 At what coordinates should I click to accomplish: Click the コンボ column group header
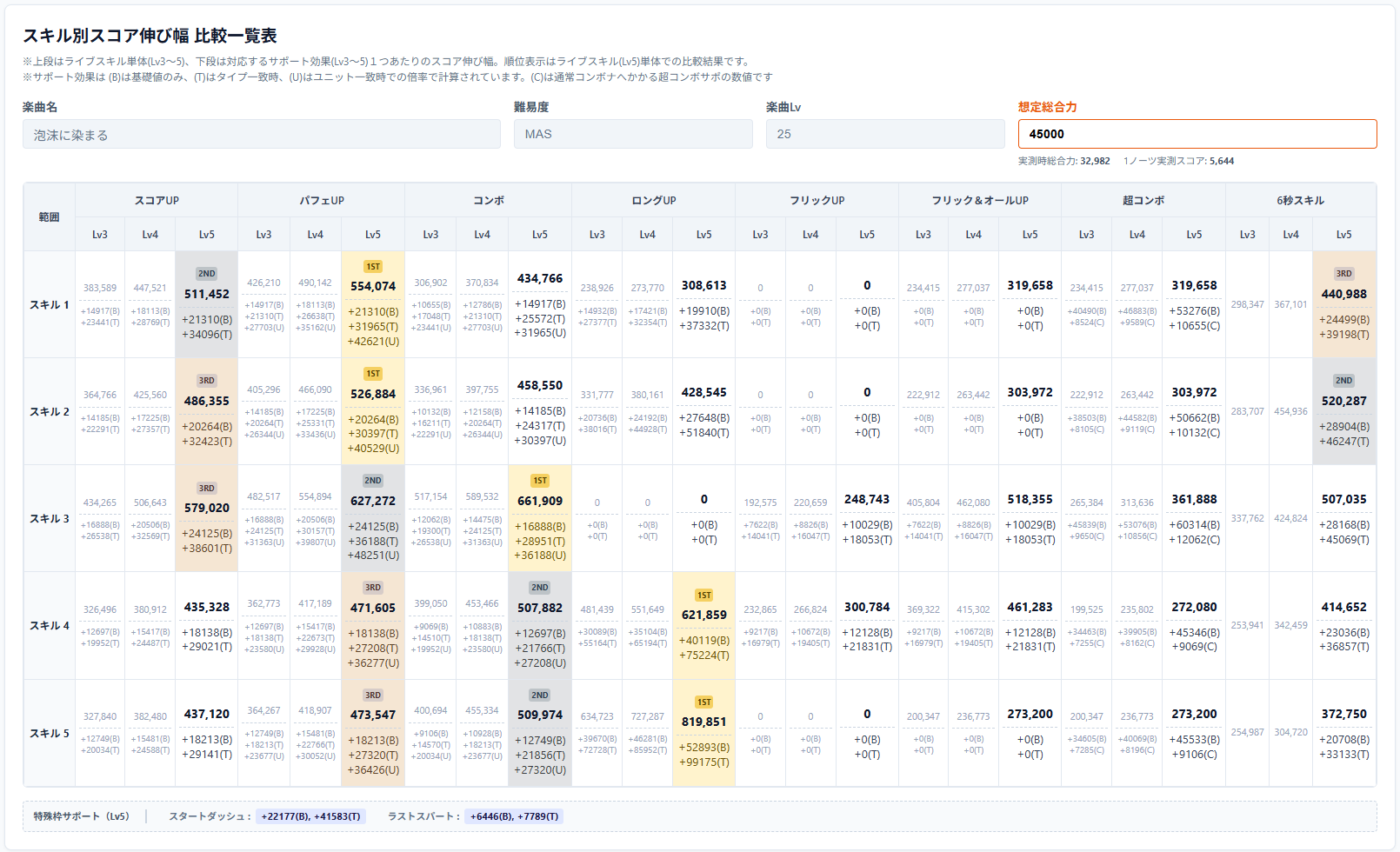pyautogui.click(x=489, y=200)
